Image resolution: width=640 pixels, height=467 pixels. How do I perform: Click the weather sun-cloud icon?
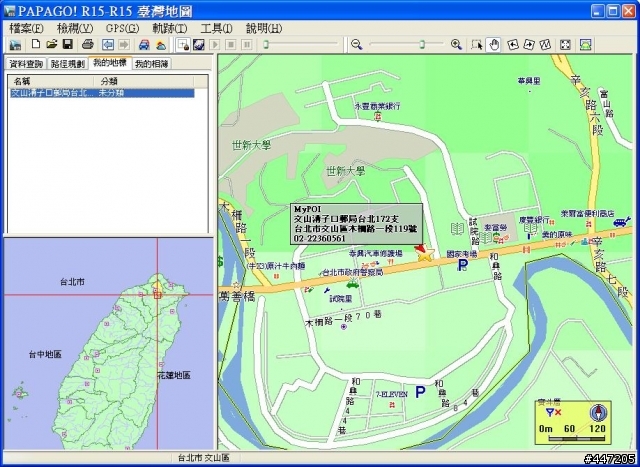(x=161, y=44)
